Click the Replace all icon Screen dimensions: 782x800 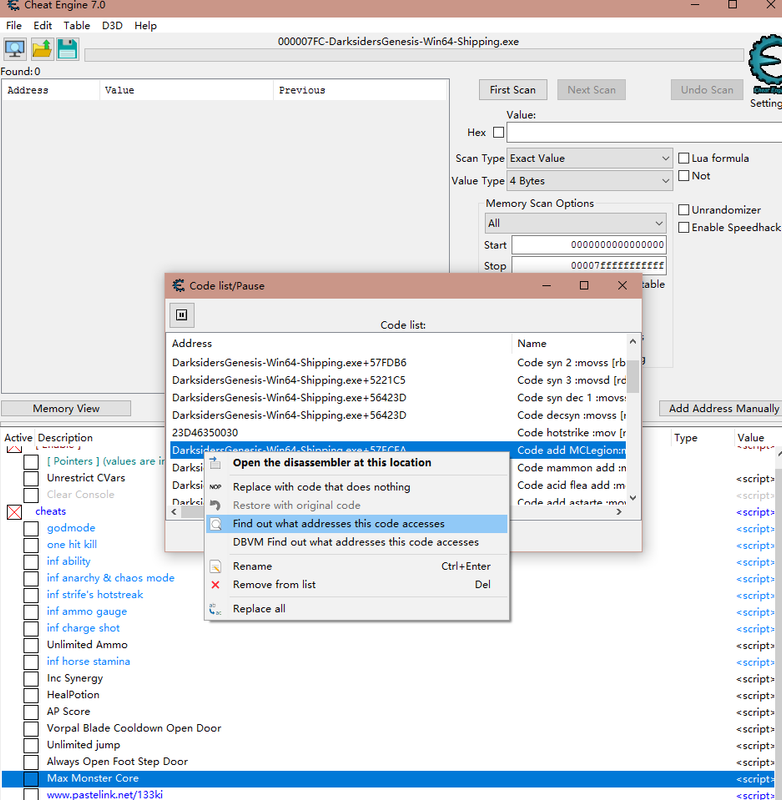(x=216, y=609)
